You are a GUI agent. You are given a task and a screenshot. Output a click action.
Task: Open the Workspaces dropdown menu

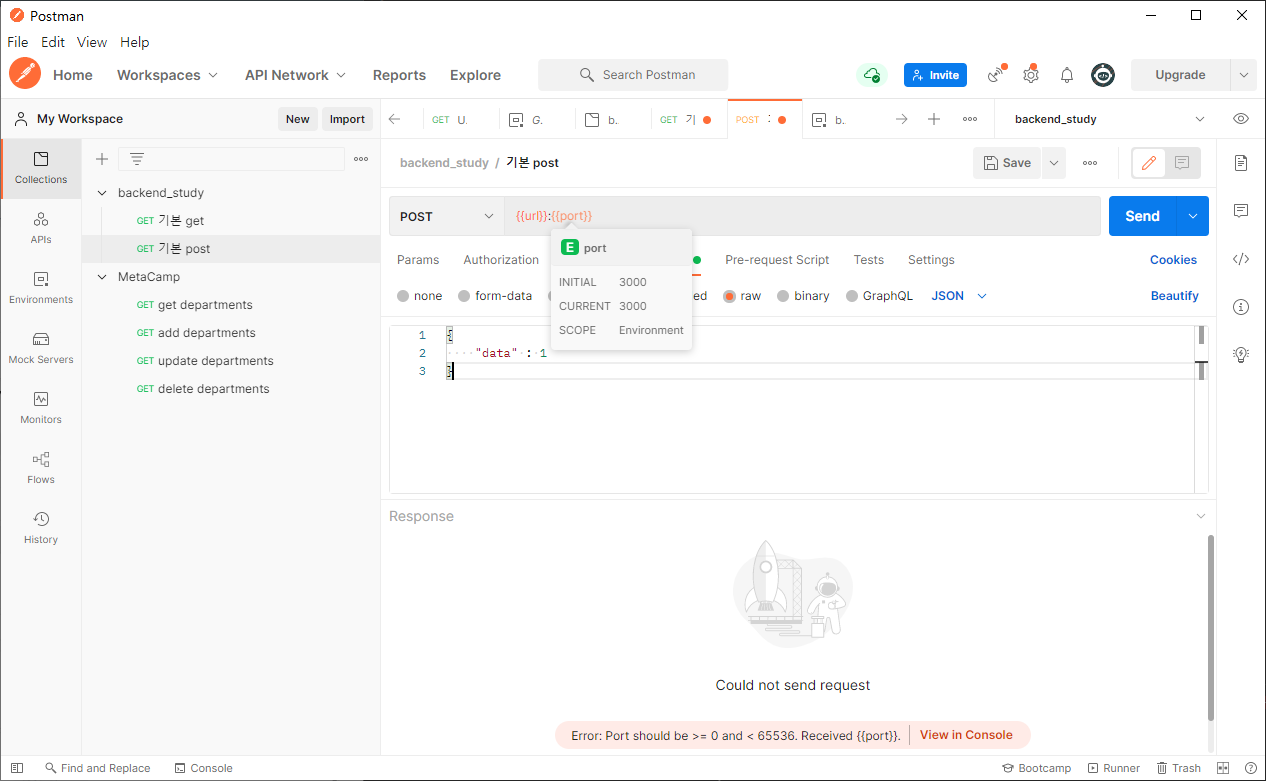pyautogui.click(x=167, y=75)
